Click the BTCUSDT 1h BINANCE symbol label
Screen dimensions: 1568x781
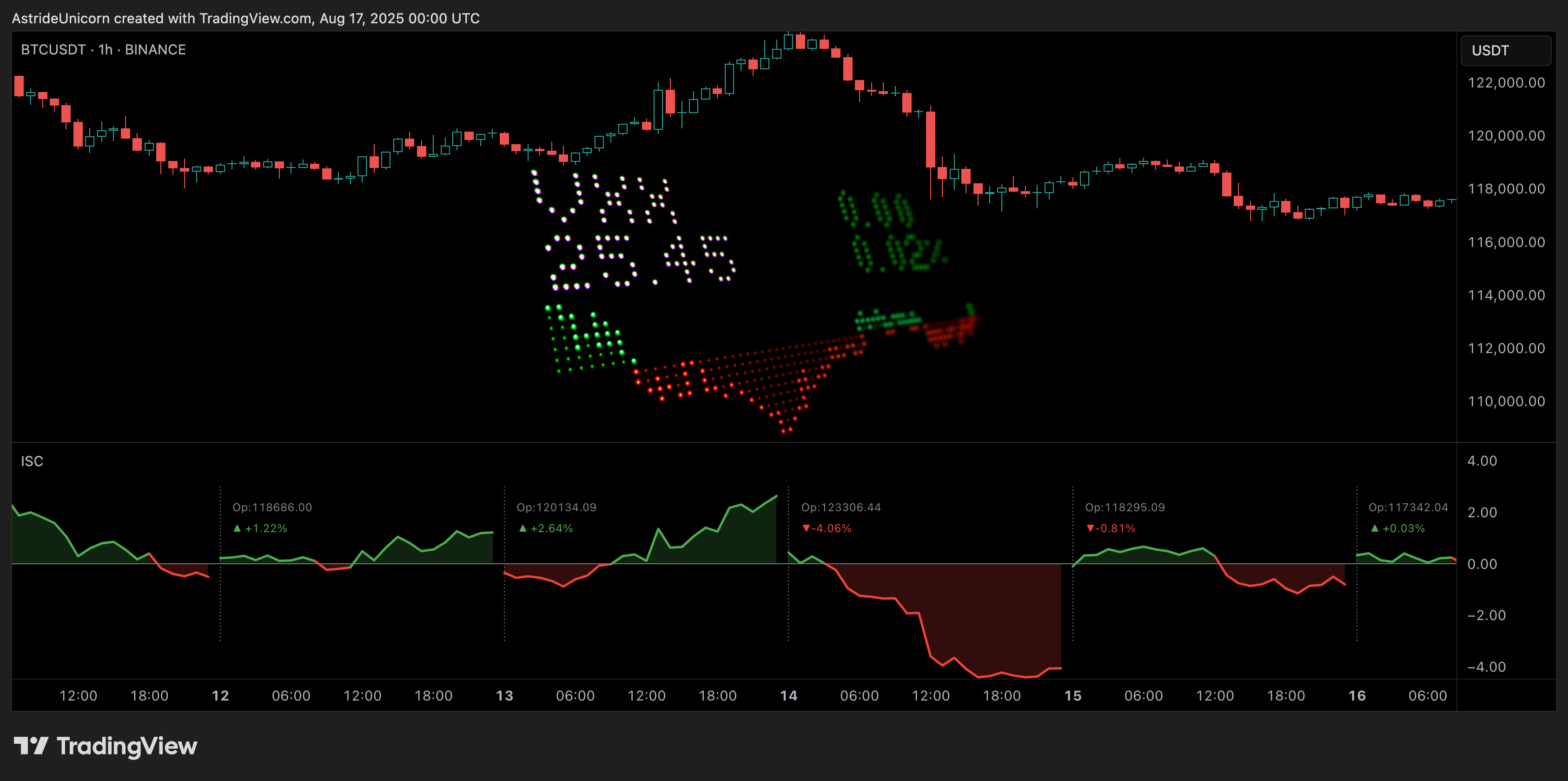tap(104, 50)
